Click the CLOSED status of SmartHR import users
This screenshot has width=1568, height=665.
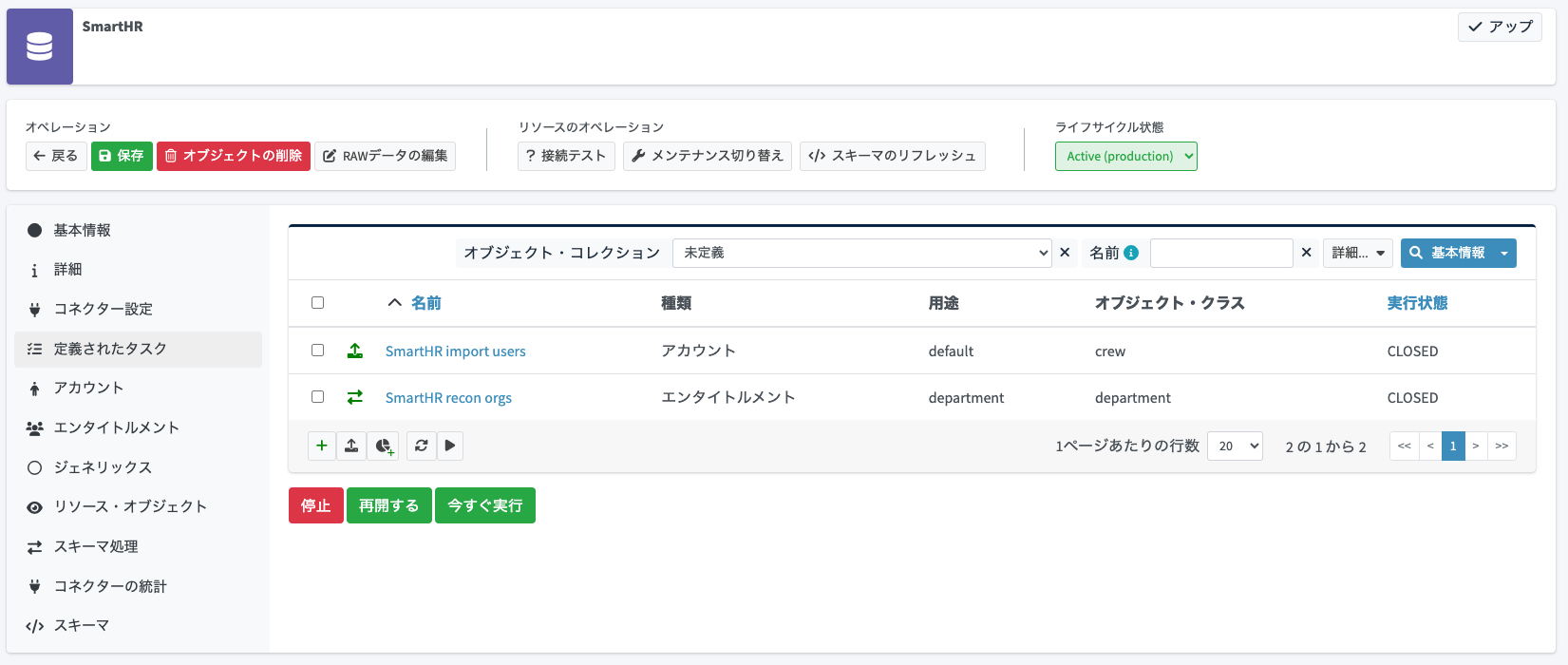pyautogui.click(x=1412, y=351)
